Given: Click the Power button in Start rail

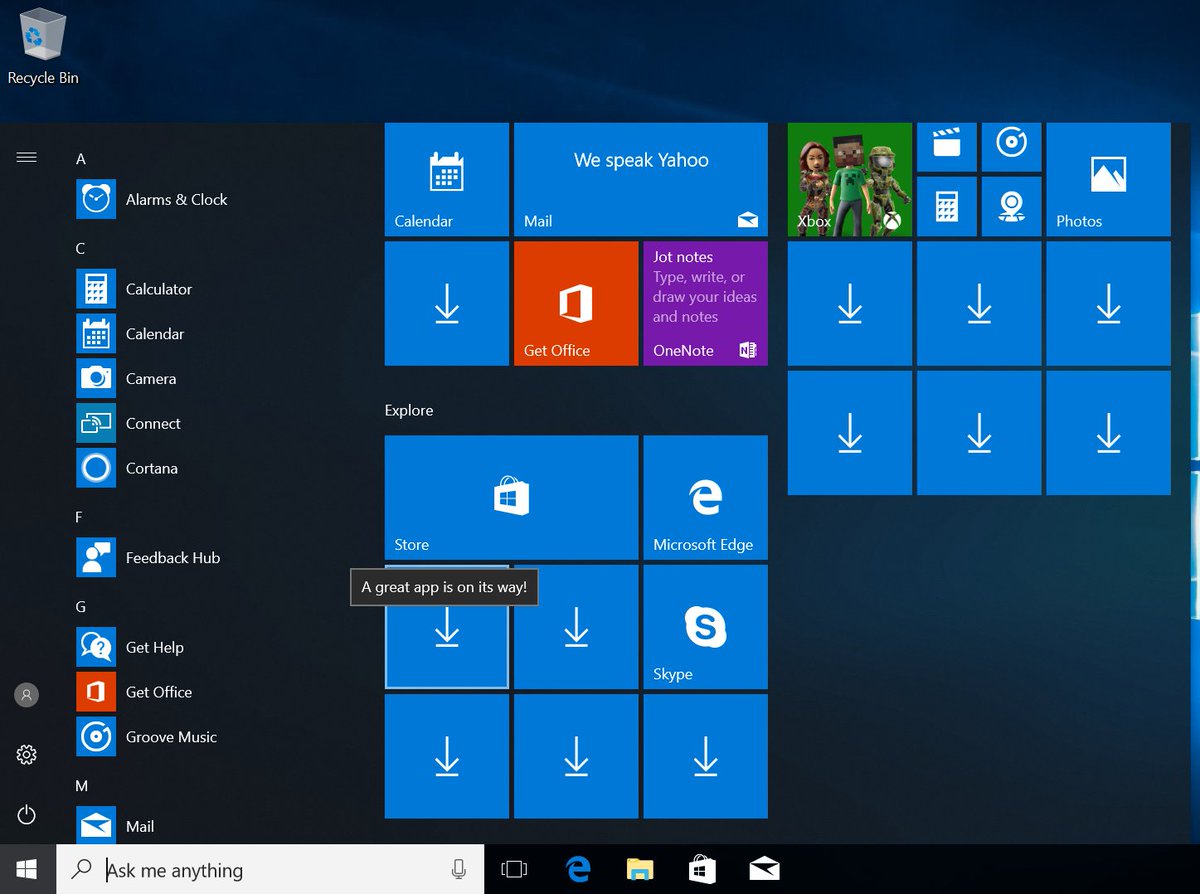Looking at the screenshot, I should tap(27, 815).
